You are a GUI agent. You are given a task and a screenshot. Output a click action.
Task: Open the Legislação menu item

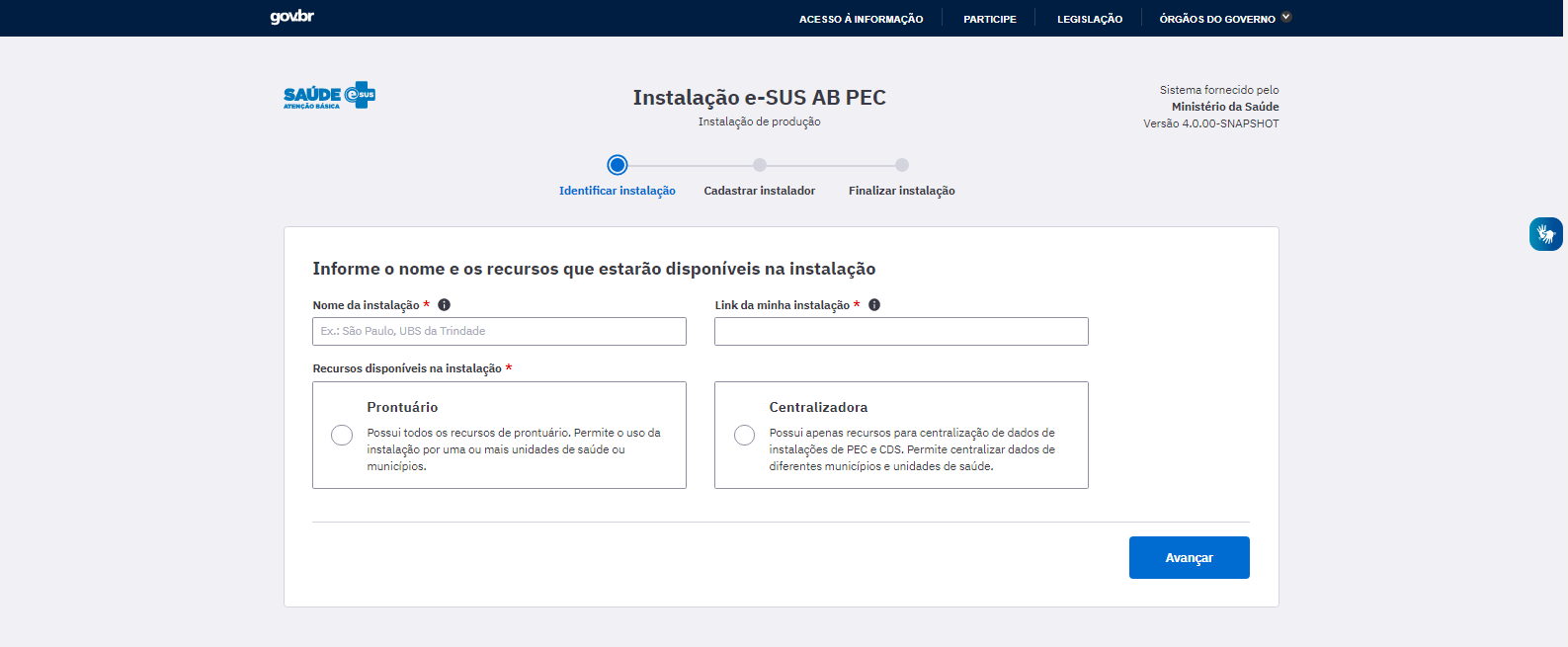[1090, 19]
